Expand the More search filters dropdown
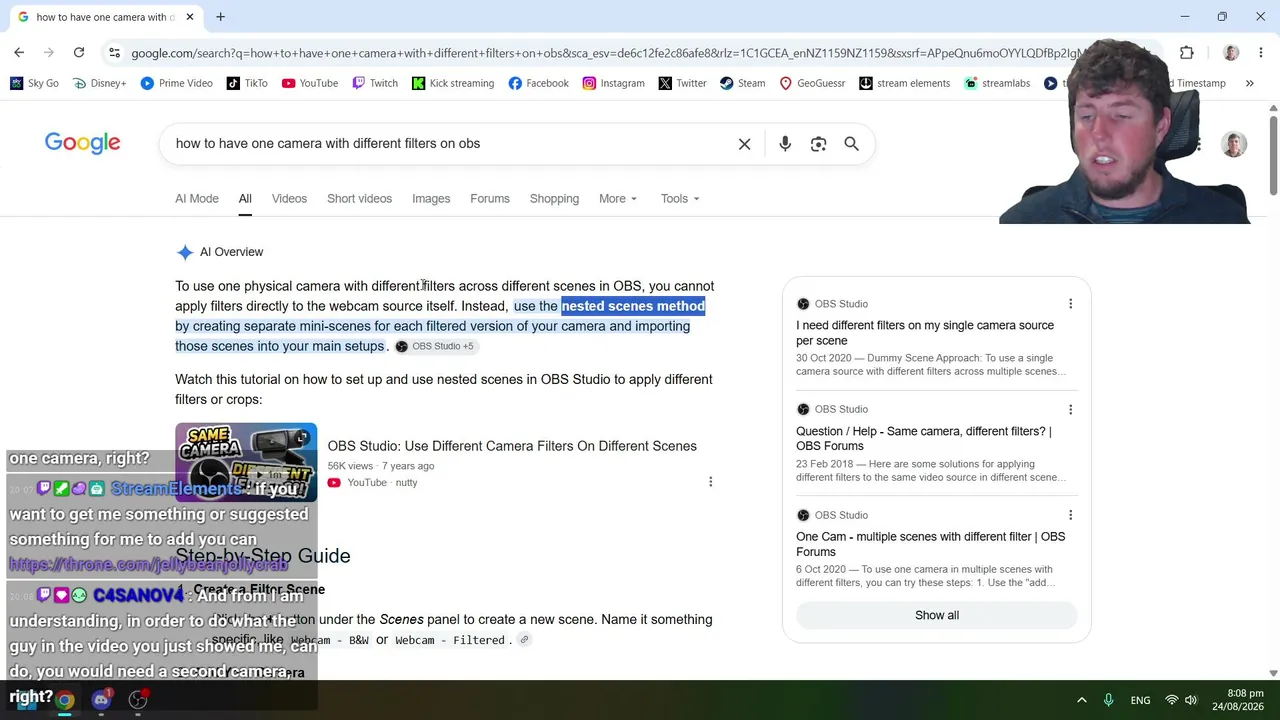The image size is (1280, 720). point(618,198)
